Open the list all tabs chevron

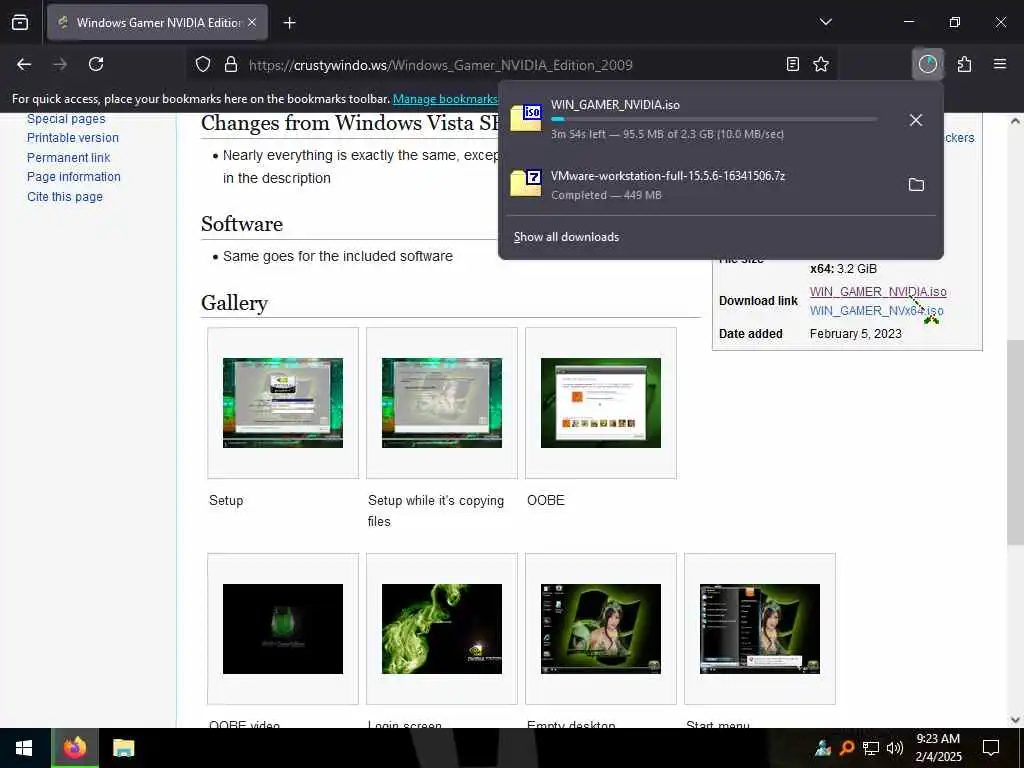coord(825,22)
